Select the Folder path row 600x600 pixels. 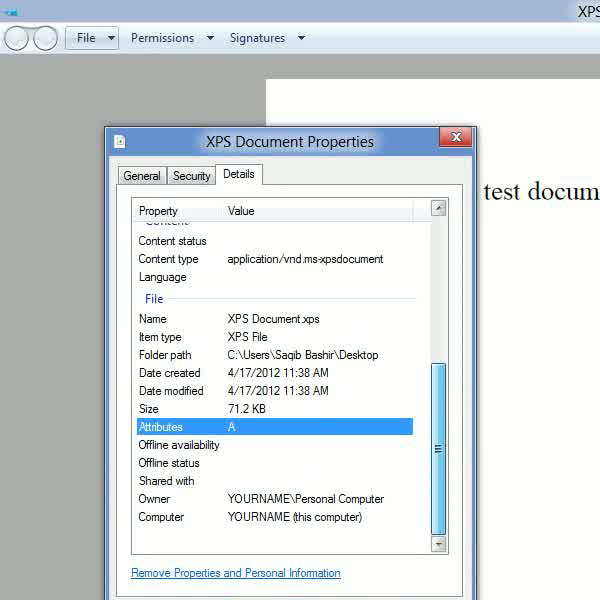275,355
